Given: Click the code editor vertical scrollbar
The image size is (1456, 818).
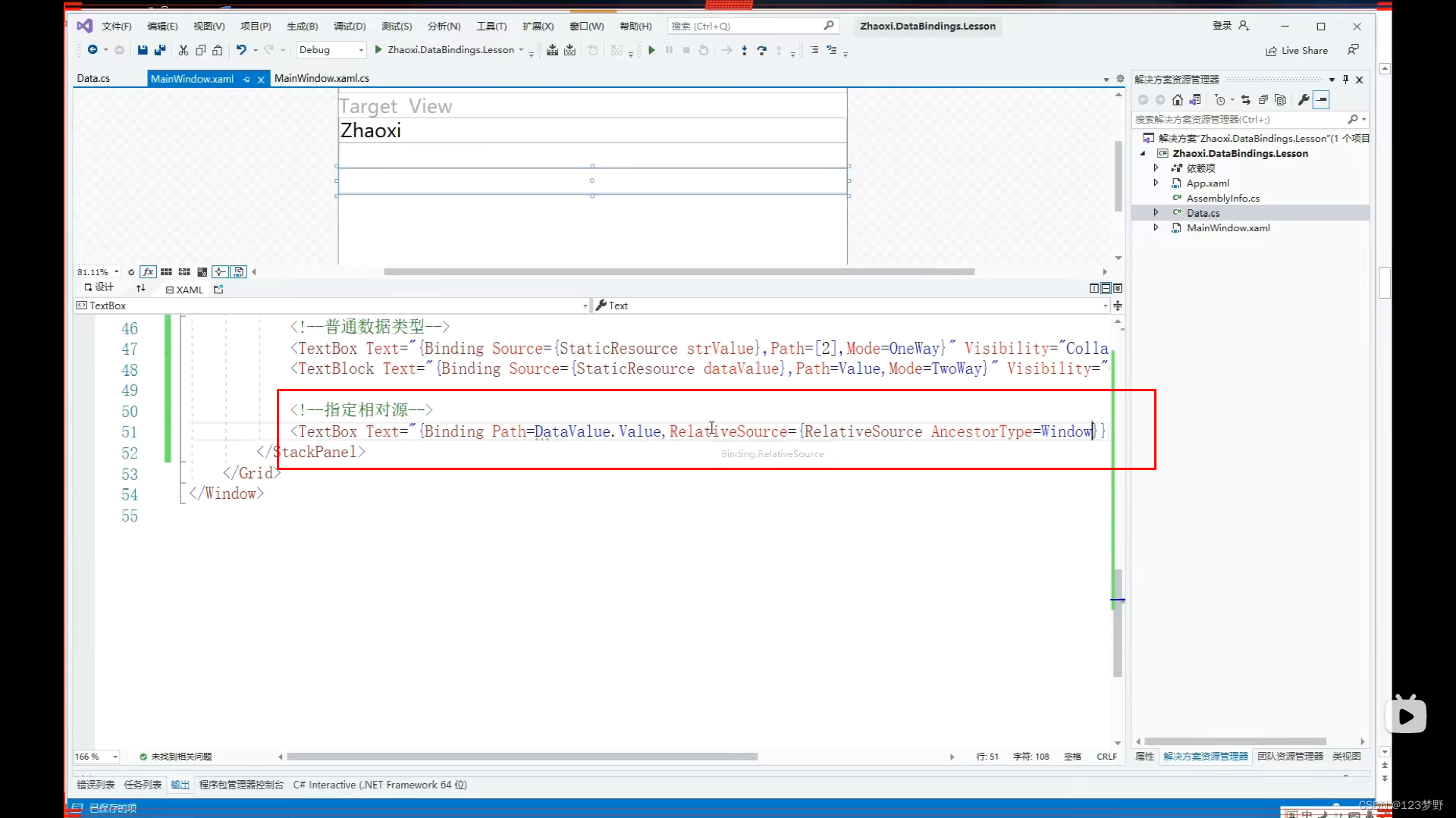Looking at the screenshot, I should tap(1118, 622).
